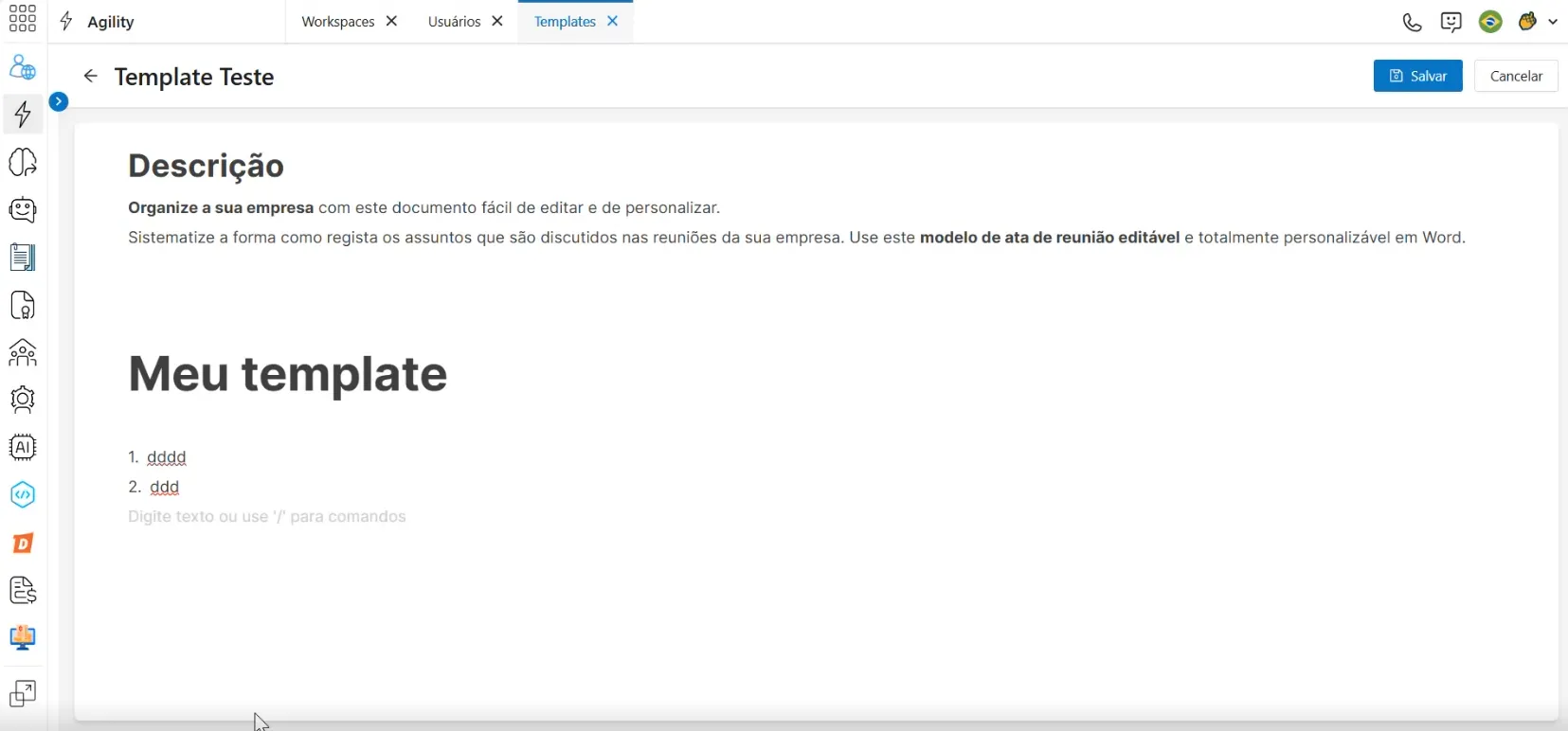Click list item 'ddd'

(x=165, y=487)
